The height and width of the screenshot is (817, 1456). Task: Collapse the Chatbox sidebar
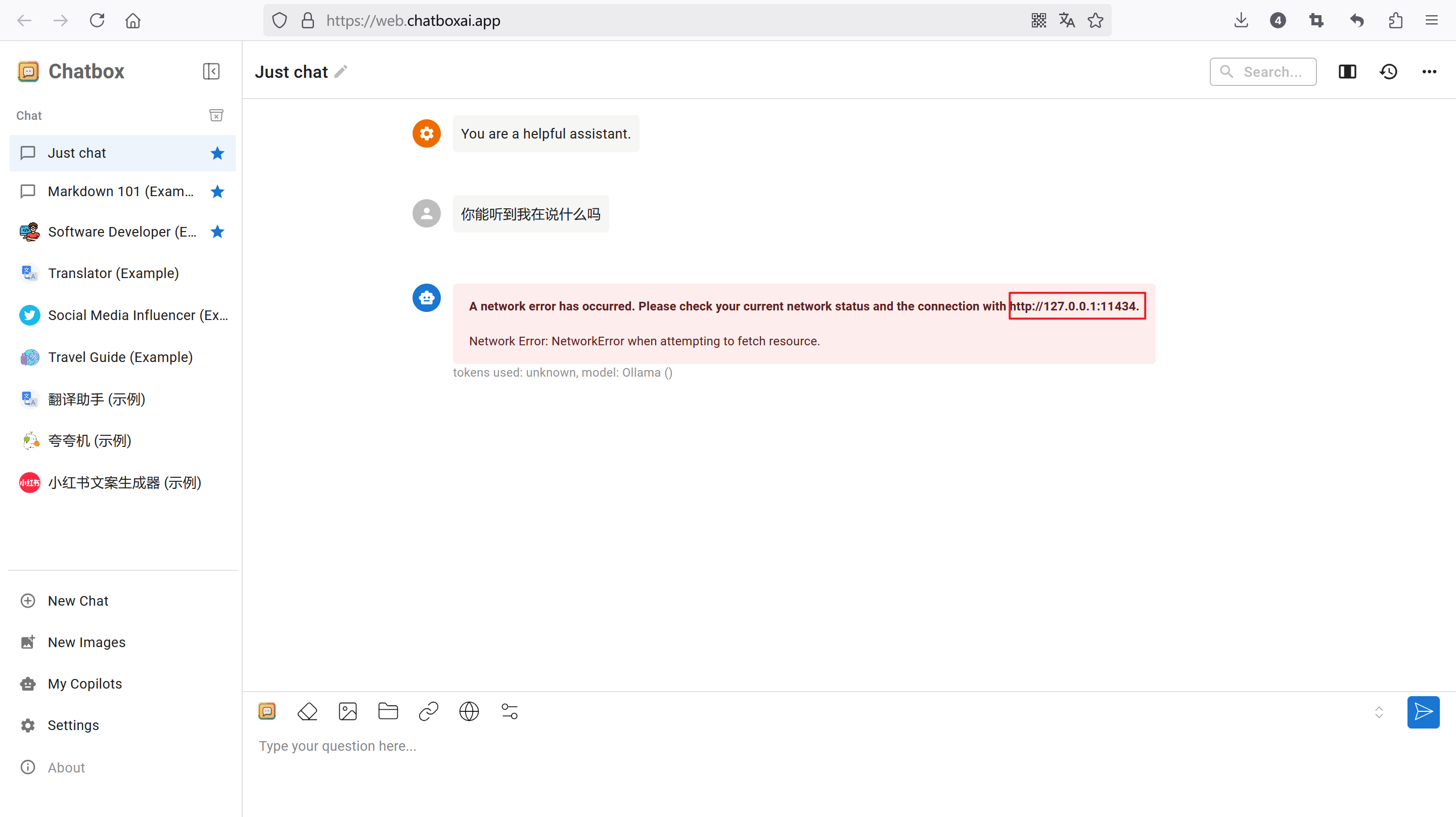(x=211, y=71)
